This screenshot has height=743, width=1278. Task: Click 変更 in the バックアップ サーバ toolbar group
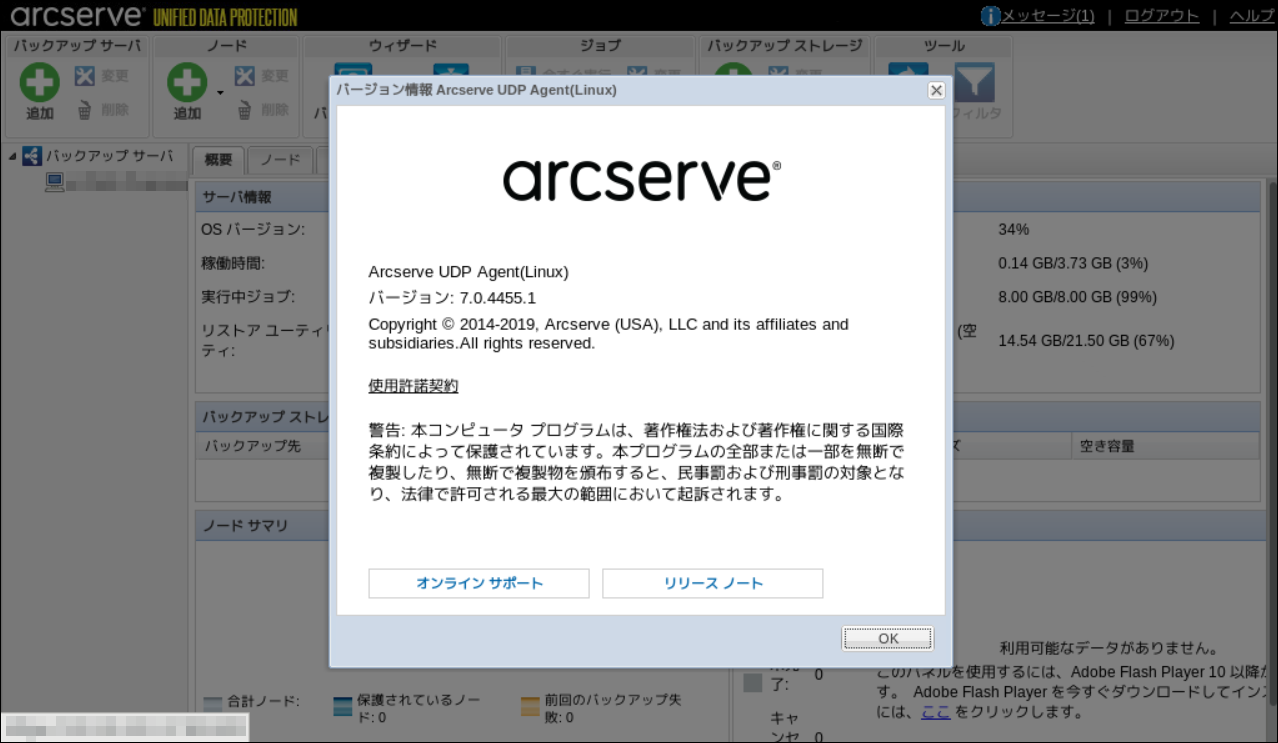pos(101,76)
